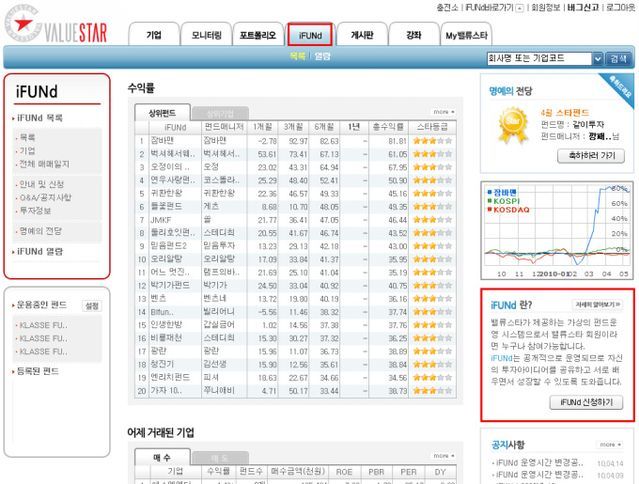
Task: Click the 버그신고 top link
Action: click(x=583, y=8)
